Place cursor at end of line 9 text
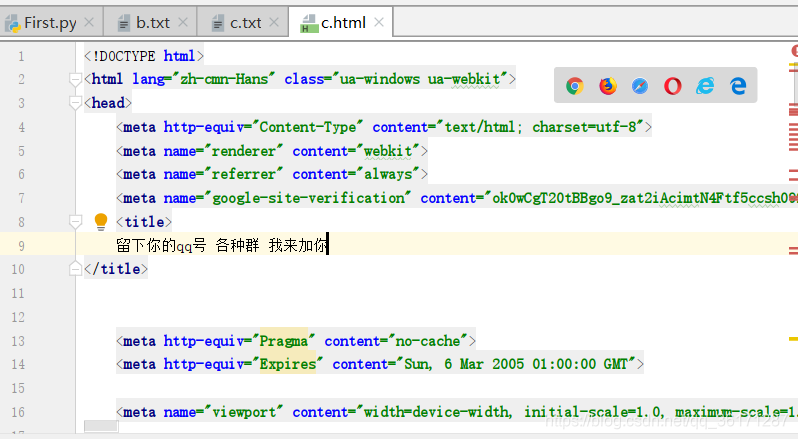 tap(328, 245)
